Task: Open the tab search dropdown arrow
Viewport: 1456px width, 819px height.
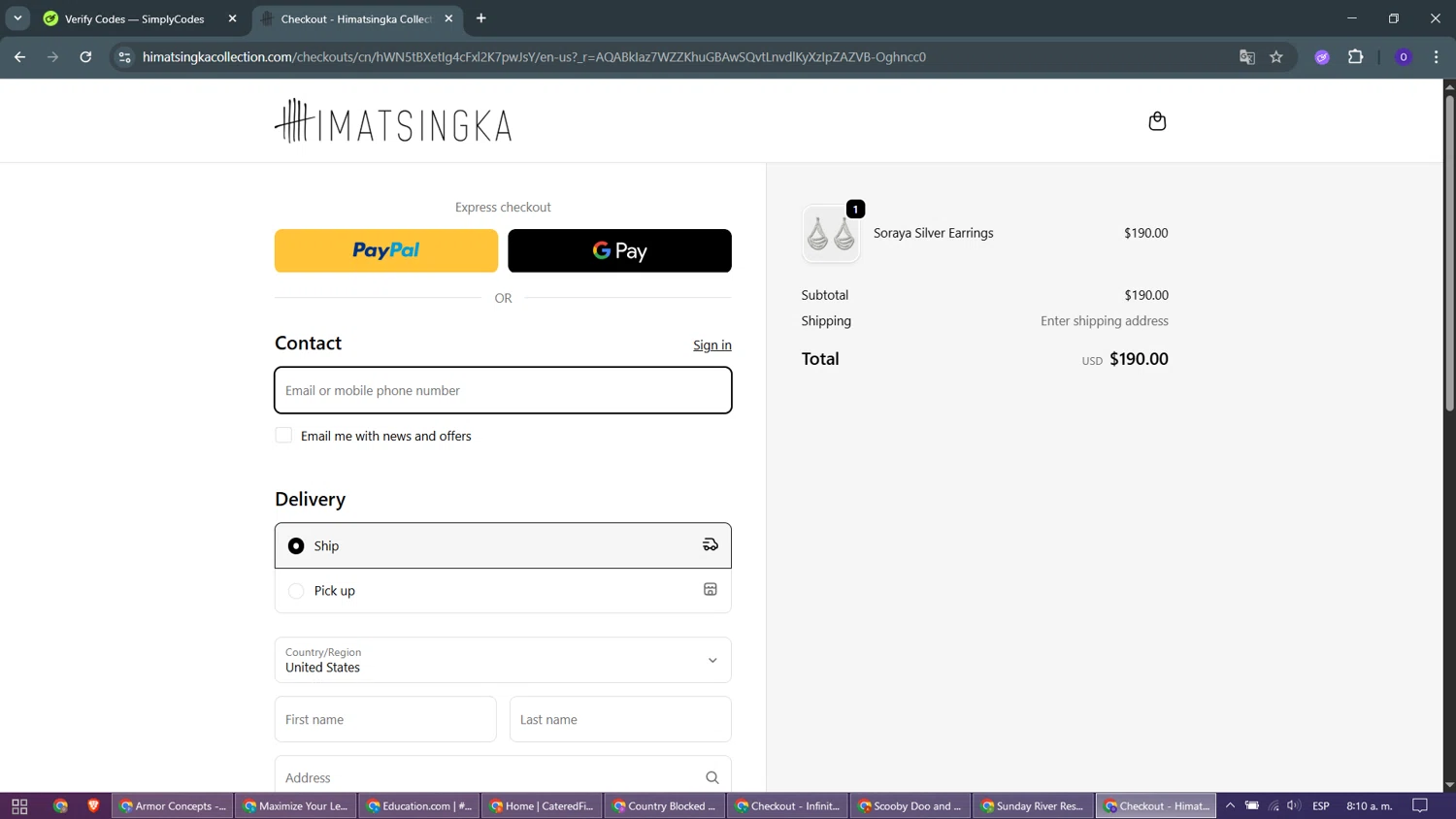Action: pos(17,18)
